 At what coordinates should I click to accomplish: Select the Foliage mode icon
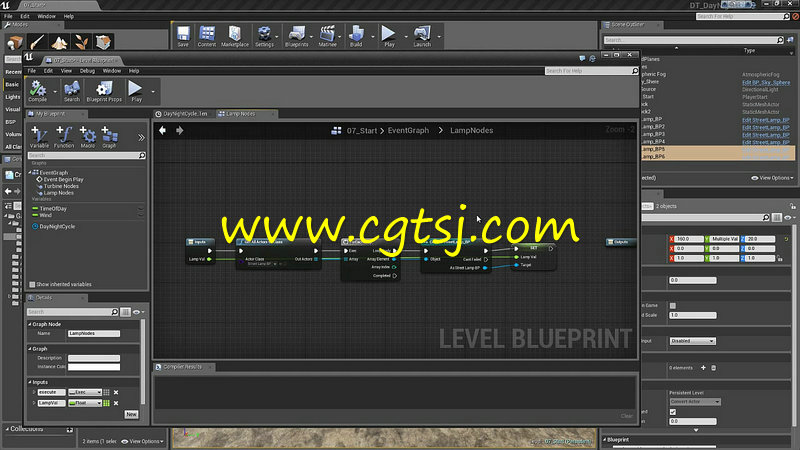click(x=81, y=42)
